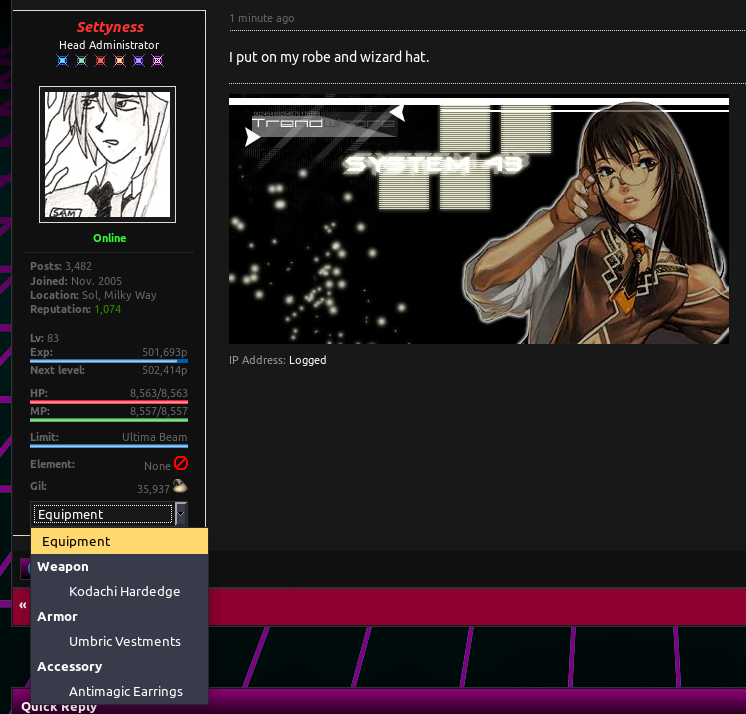
Task: Click the Logged IP address link
Action: click(307, 360)
